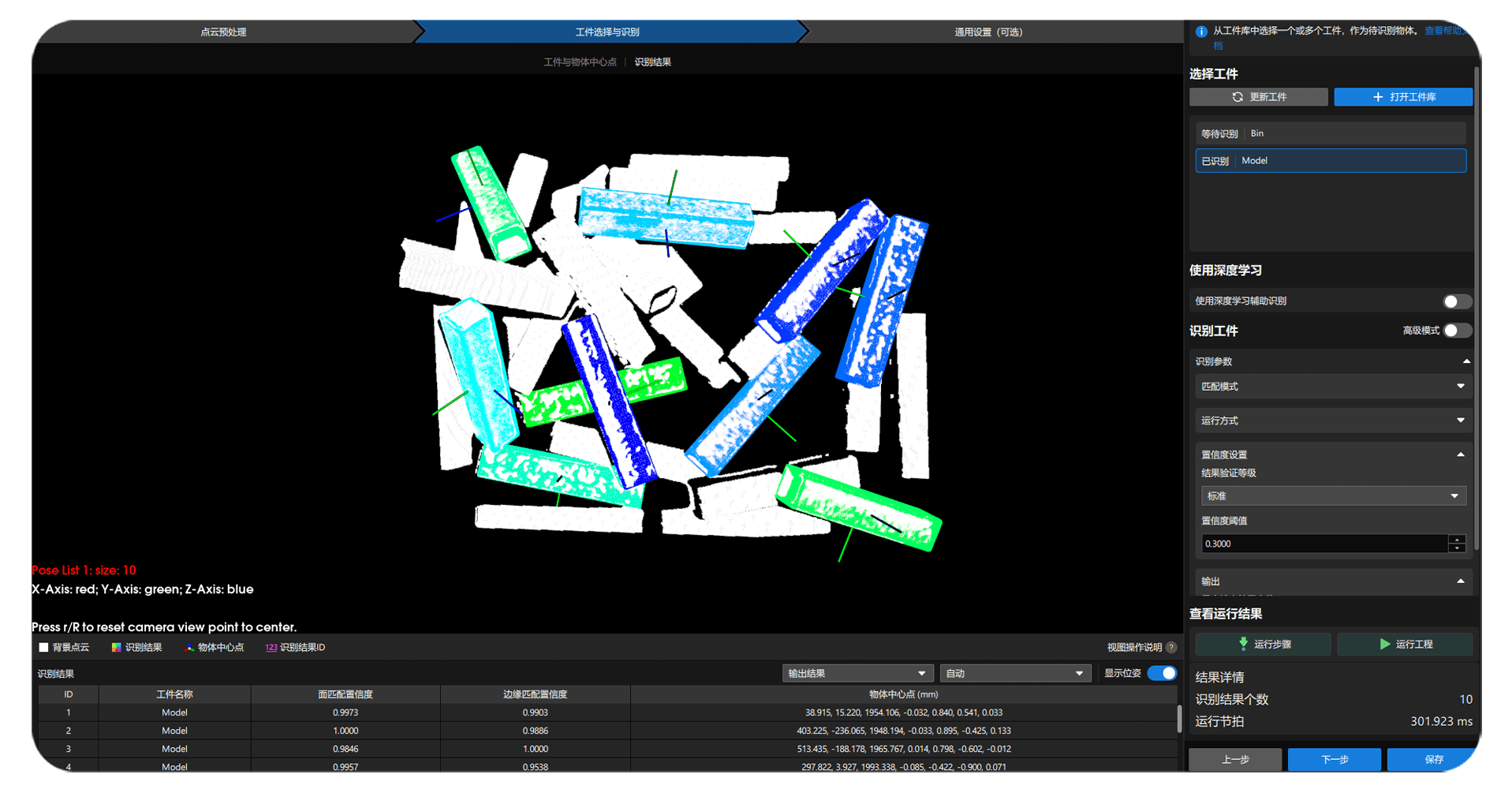Switch to the 工件与物体中心点 view tab

(580, 62)
